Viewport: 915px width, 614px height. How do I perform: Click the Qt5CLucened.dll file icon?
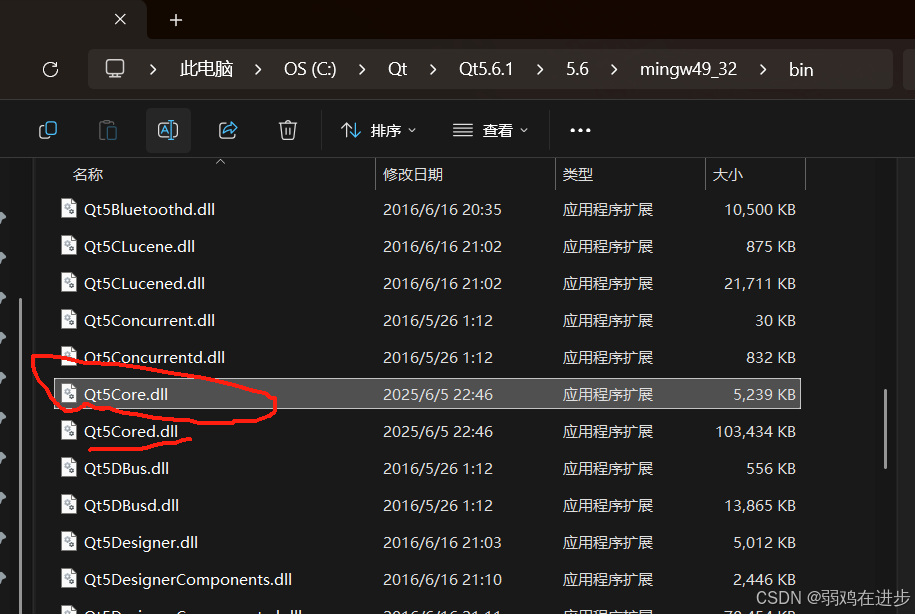[x=69, y=282]
